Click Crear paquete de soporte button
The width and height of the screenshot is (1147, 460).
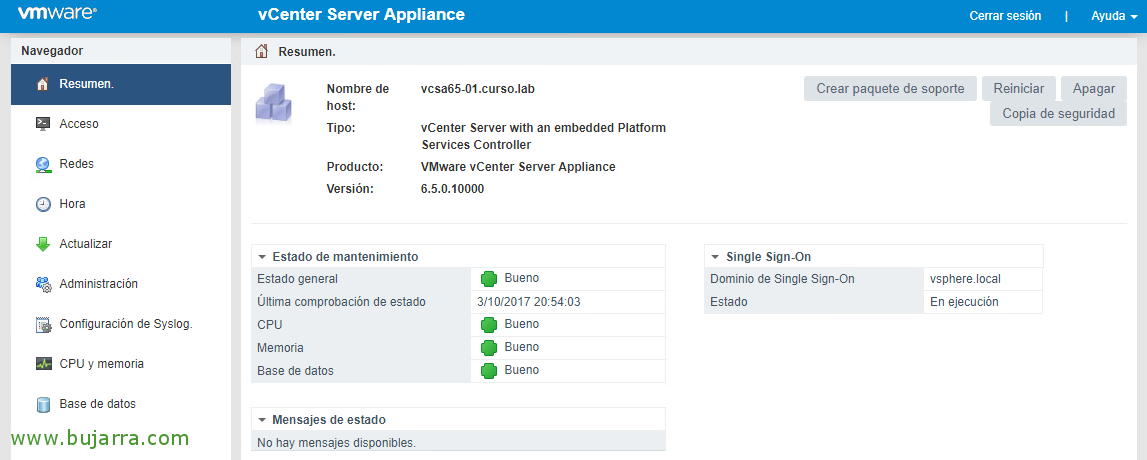click(x=890, y=88)
